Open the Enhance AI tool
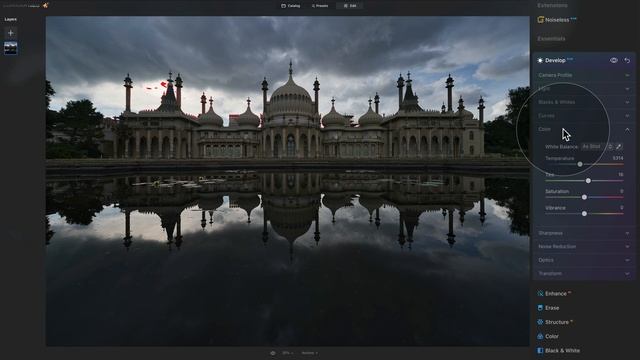Screen dimensions: 640x360 pyautogui.click(x=555, y=293)
